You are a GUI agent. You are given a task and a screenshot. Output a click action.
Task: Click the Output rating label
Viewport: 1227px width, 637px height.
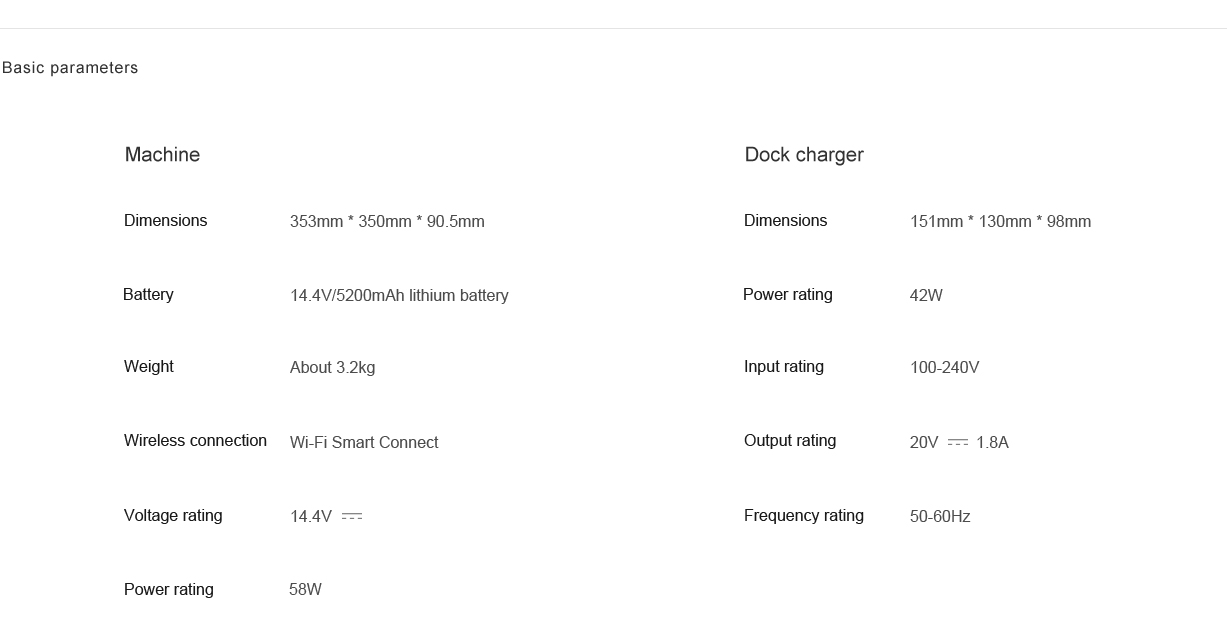pyautogui.click(x=790, y=441)
